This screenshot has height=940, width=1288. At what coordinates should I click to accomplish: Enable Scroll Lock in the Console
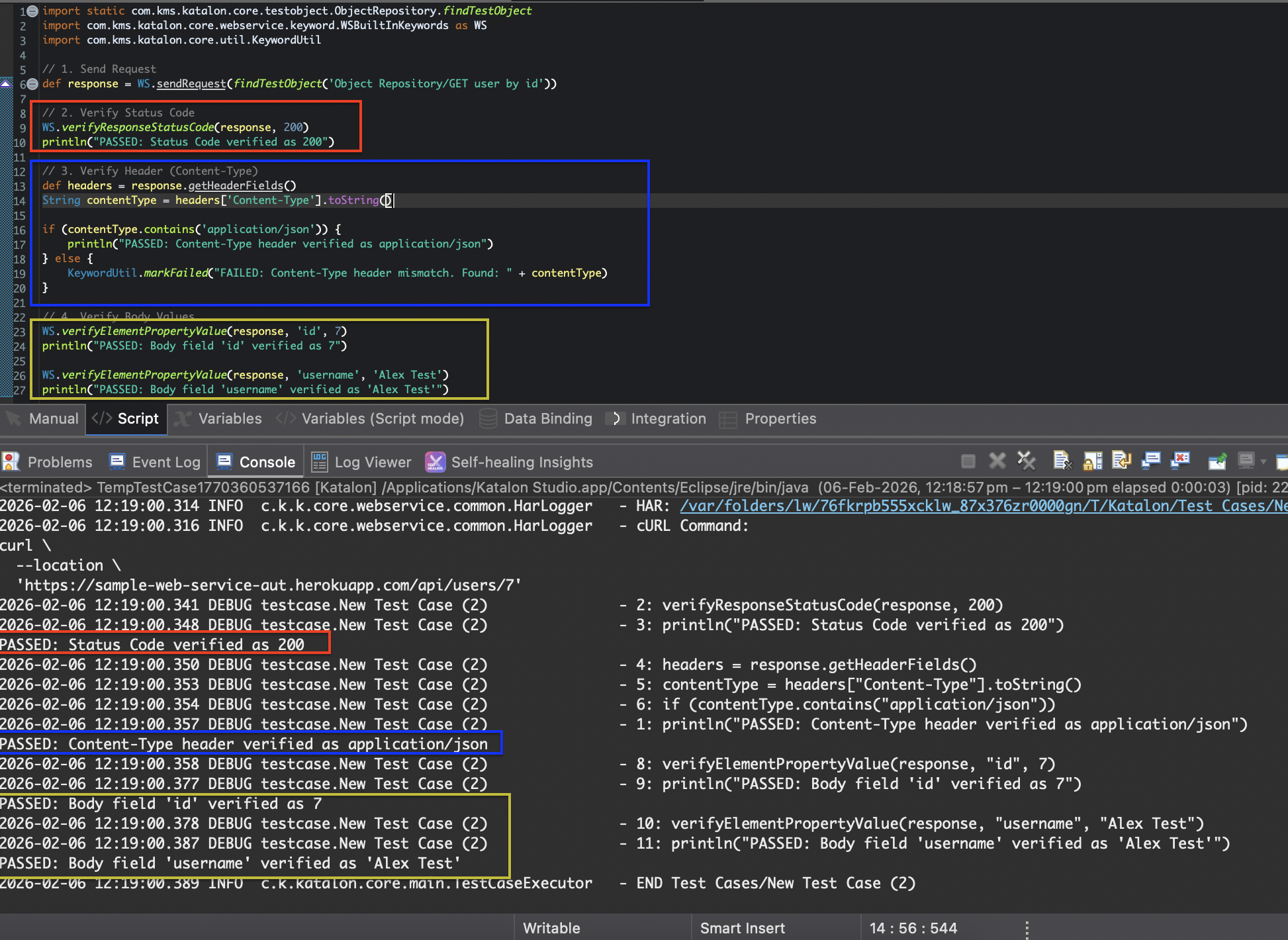click(1092, 461)
